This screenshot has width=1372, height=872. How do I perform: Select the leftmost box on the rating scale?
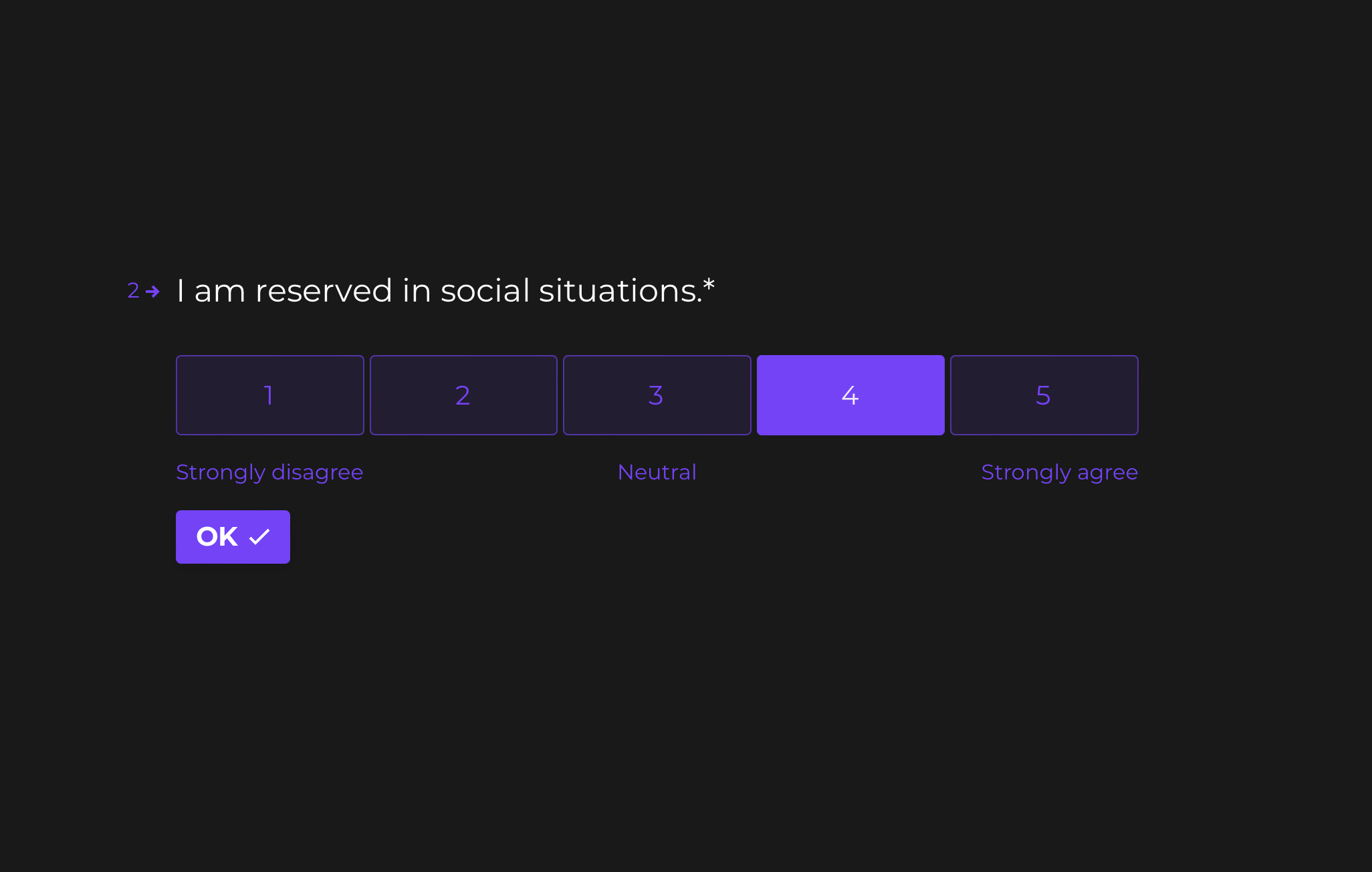[x=269, y=395]
